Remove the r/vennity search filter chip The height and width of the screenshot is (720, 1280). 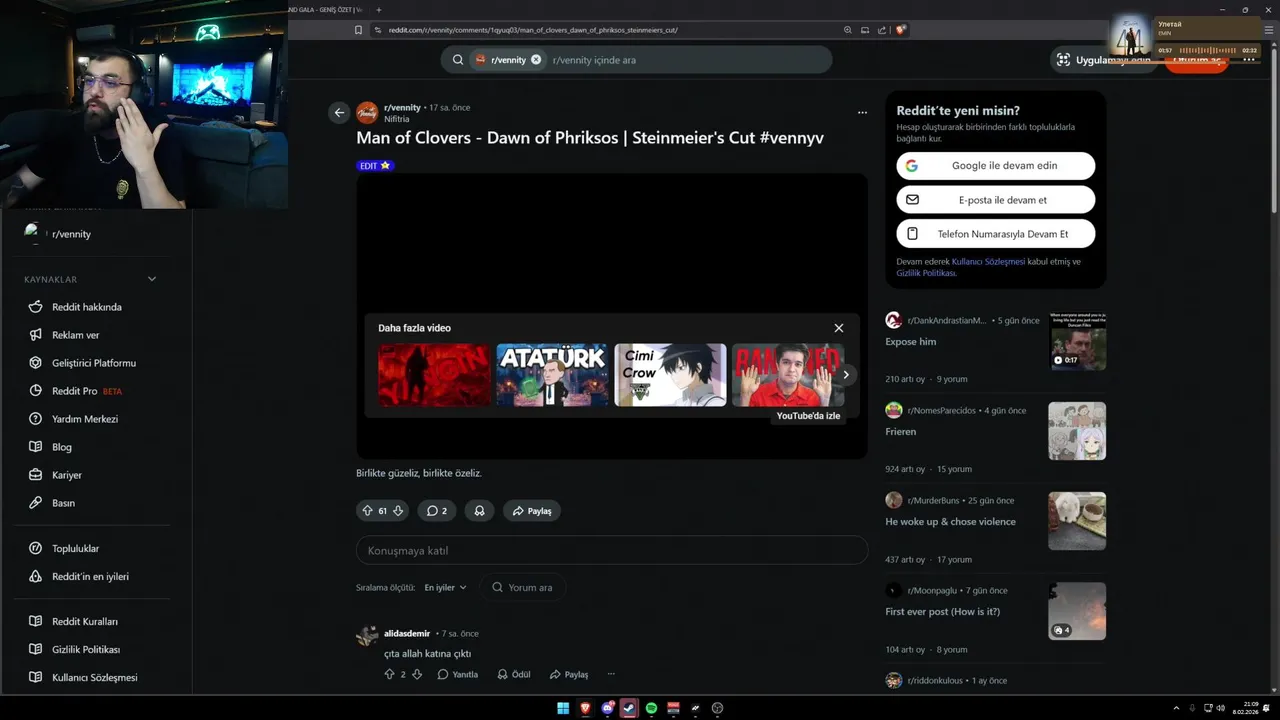(x=536, y=60)
